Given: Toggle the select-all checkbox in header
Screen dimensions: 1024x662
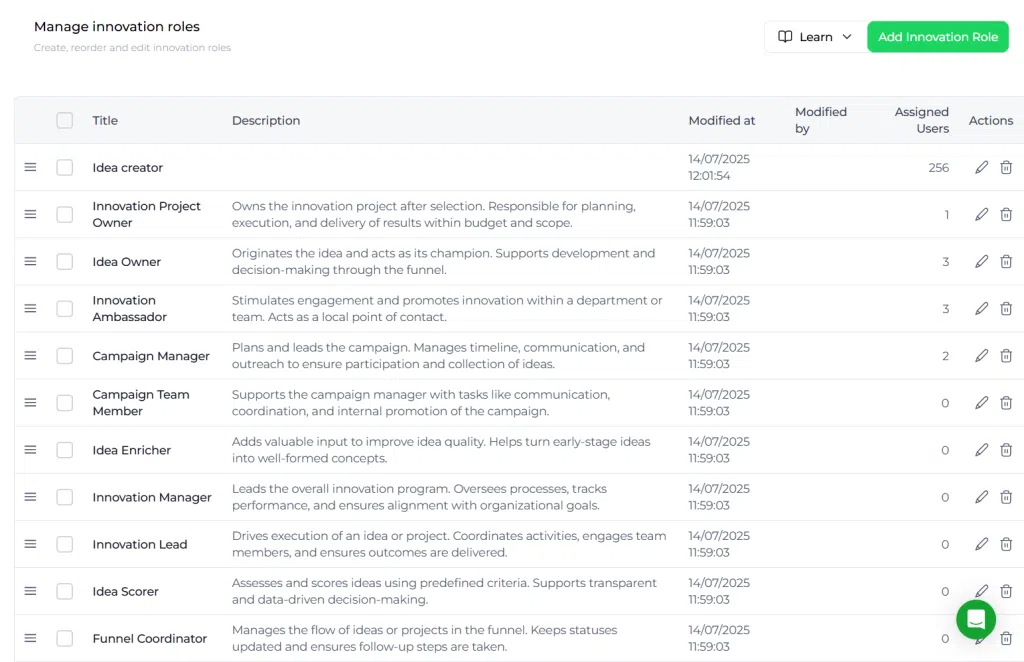Looking at the screenshot, I should (65, 120).
